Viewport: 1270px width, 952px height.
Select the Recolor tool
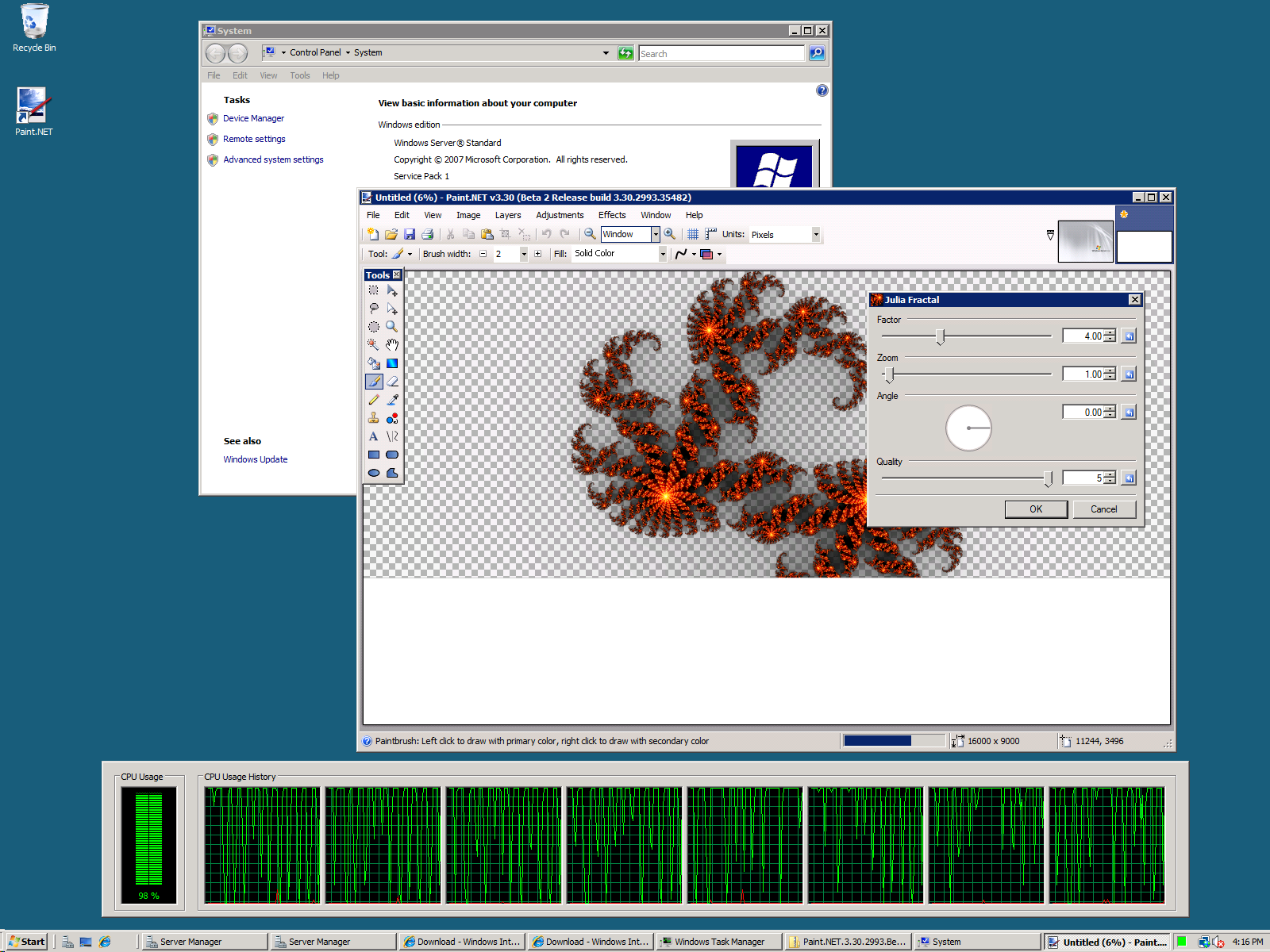click(392, 418)
